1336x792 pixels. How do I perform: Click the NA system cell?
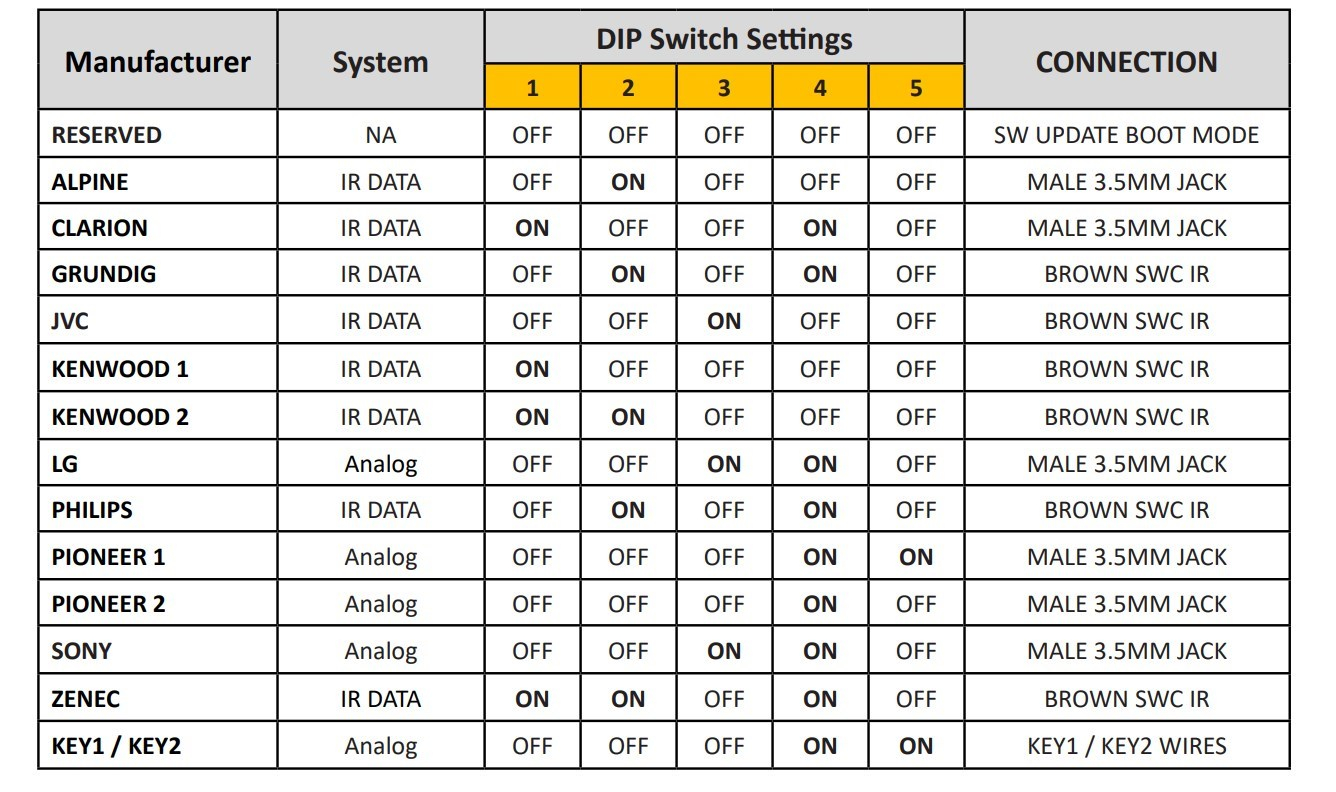click(x=380, y=135)
